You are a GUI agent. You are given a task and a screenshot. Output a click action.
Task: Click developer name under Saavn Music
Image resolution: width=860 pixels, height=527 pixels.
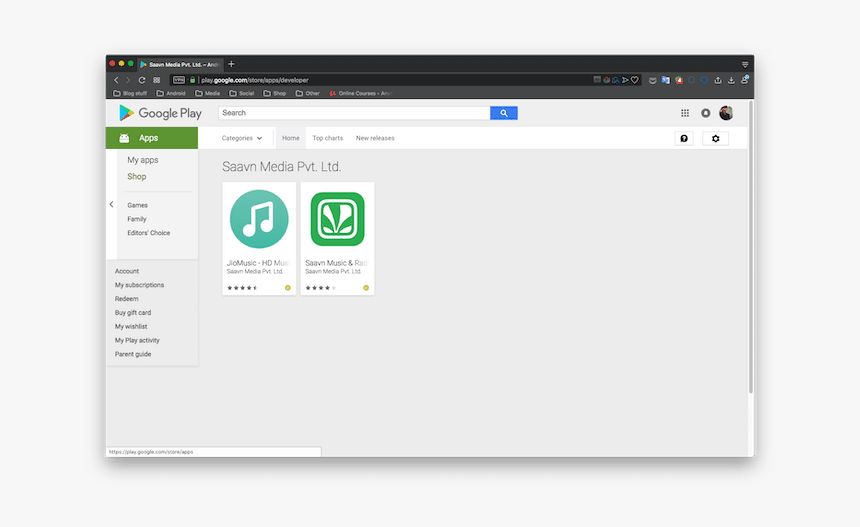pos(333,271)
